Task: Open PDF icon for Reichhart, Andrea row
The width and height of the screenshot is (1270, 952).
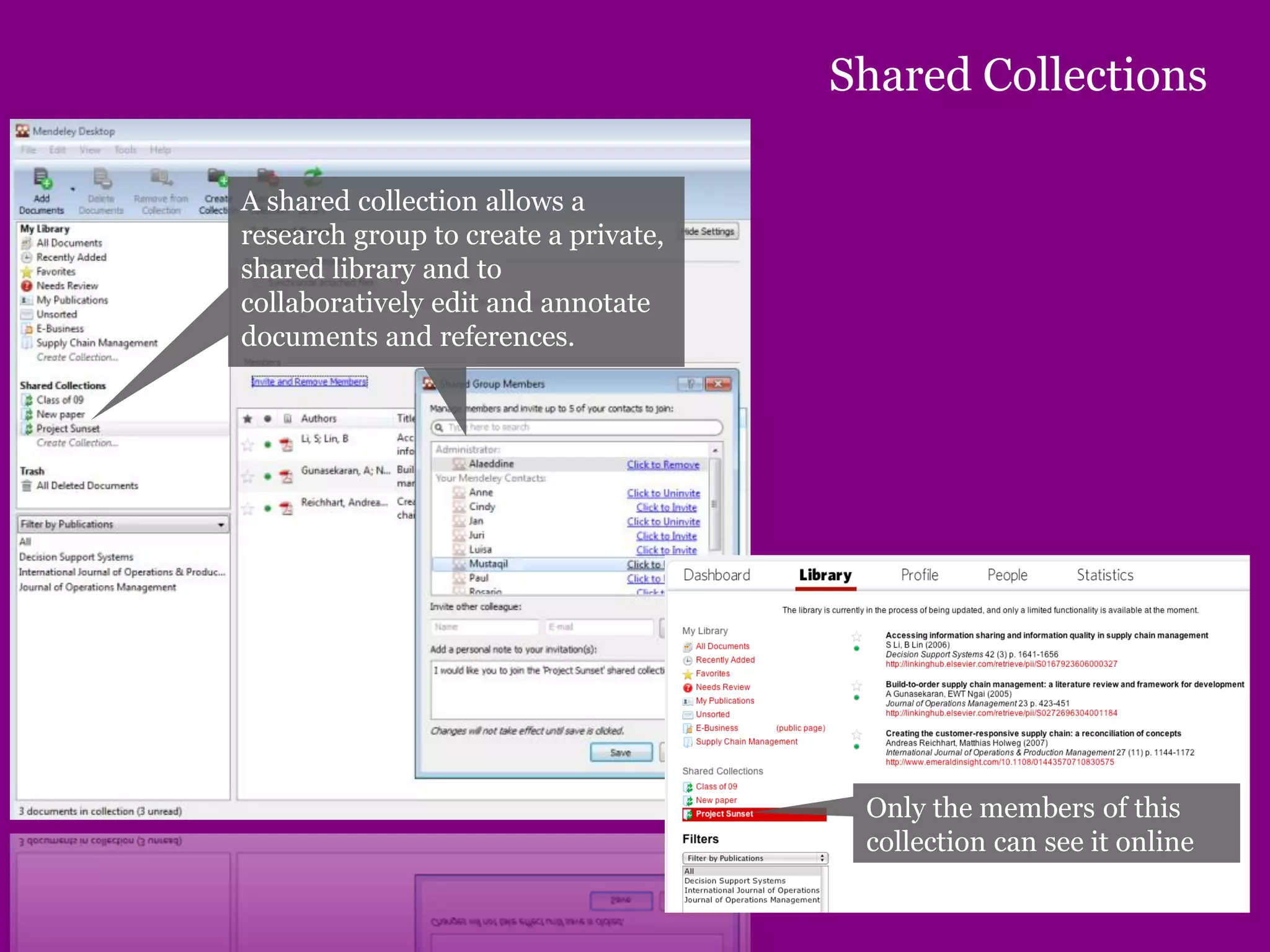Action: (286, 509)
